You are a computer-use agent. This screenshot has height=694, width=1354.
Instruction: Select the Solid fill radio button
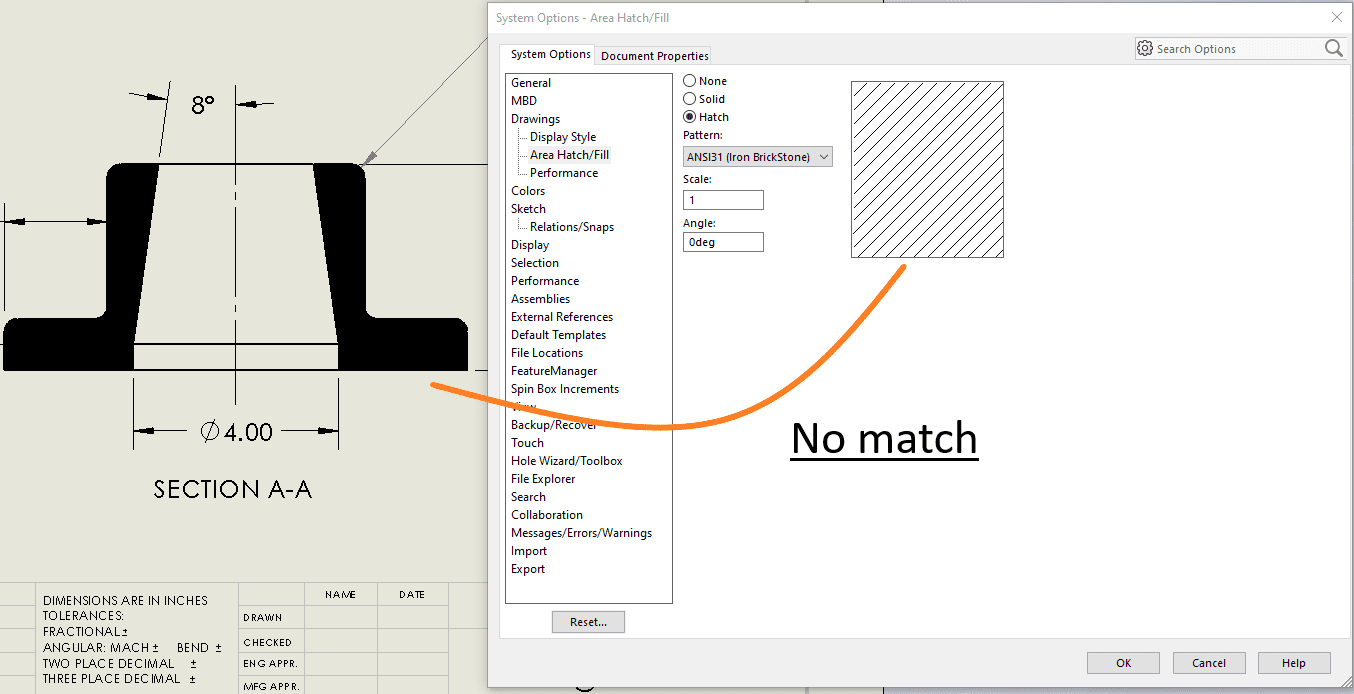point(689,98)
